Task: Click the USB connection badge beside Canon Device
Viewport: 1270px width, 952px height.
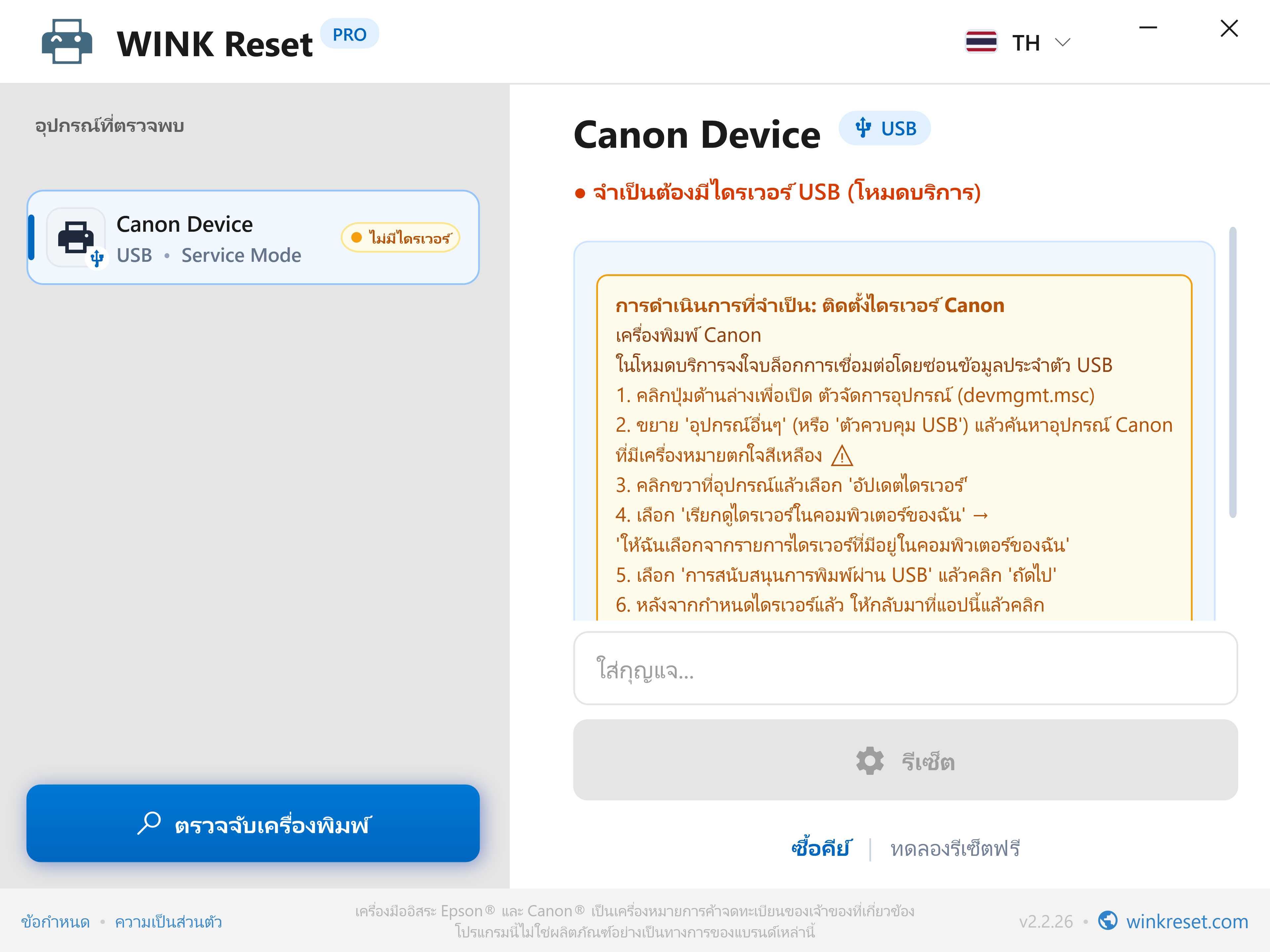Action: [885, 128]
